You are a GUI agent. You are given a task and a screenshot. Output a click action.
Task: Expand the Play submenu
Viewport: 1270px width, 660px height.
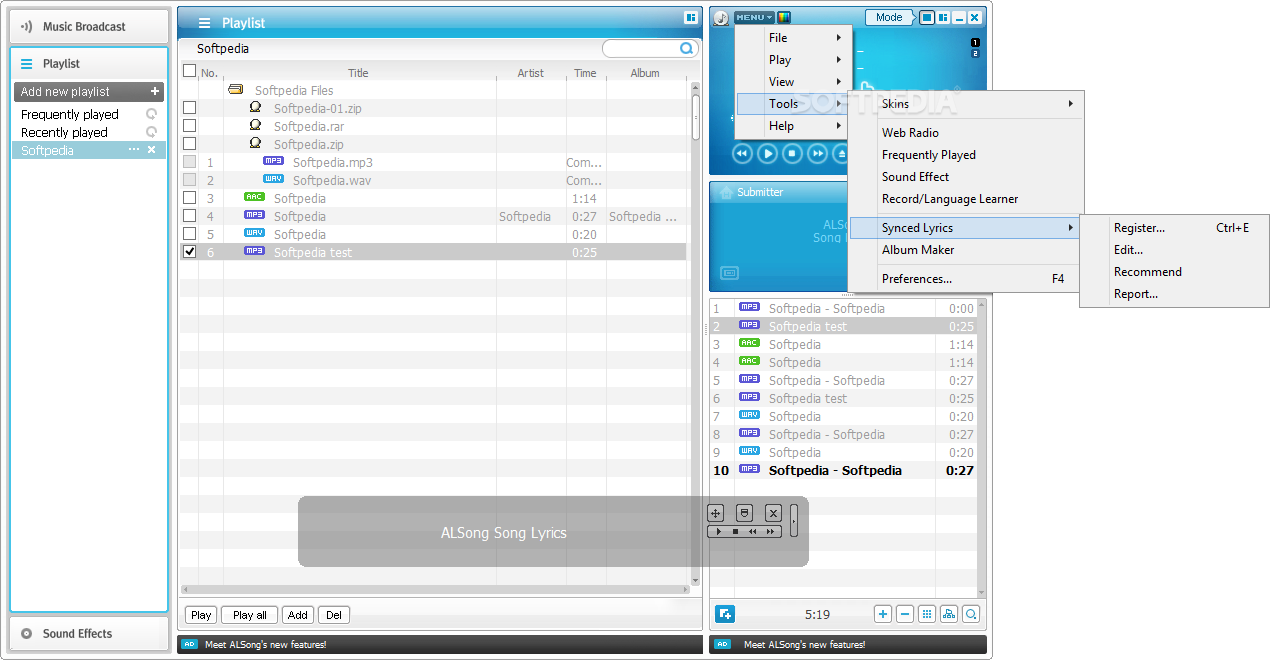[793, 60]
